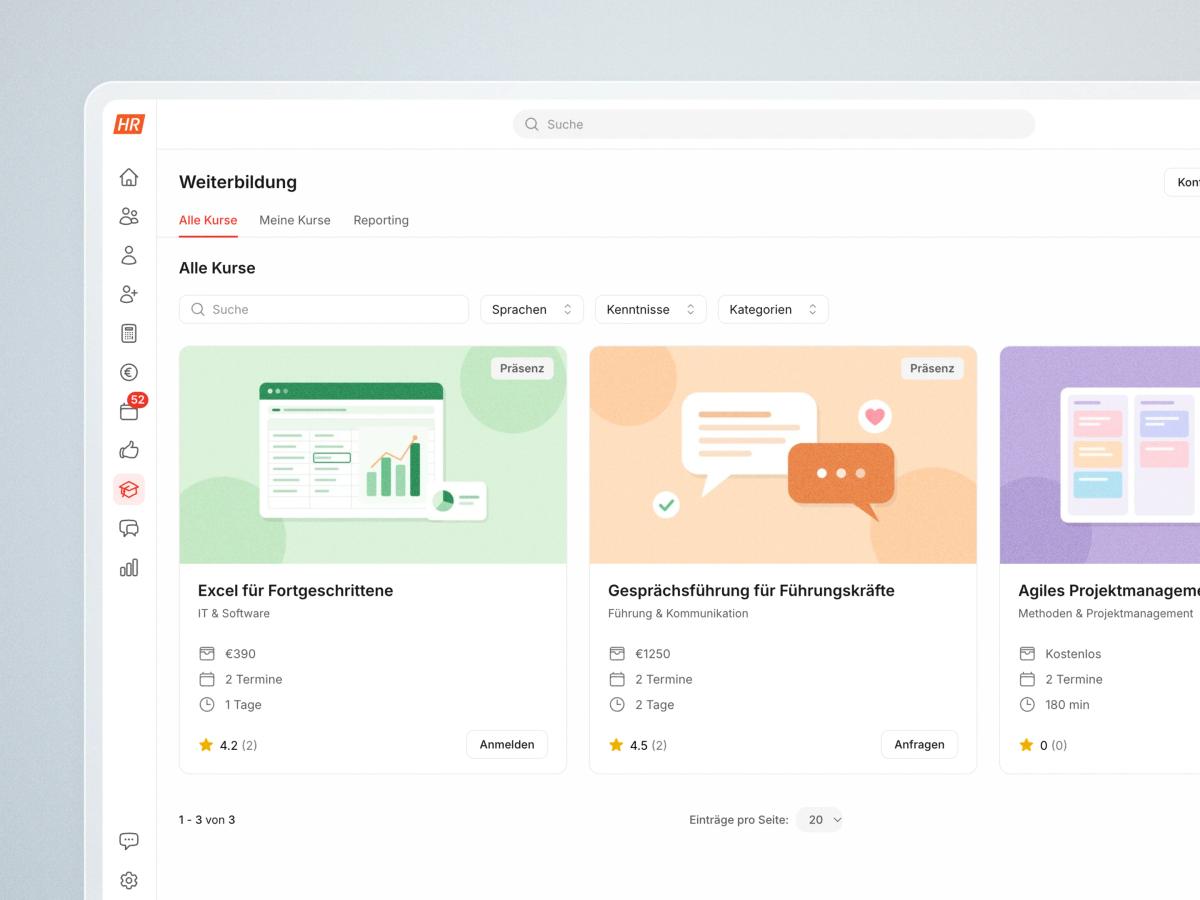This screenshot has width=1200, height=900.
Task: Open the euro payroll sidebar icon
Action: tap(129, 372)
